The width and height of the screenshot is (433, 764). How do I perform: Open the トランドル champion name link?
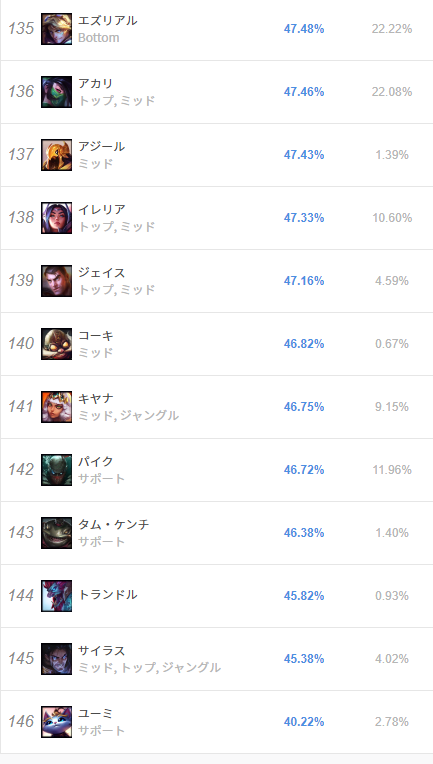click(108, 595)
